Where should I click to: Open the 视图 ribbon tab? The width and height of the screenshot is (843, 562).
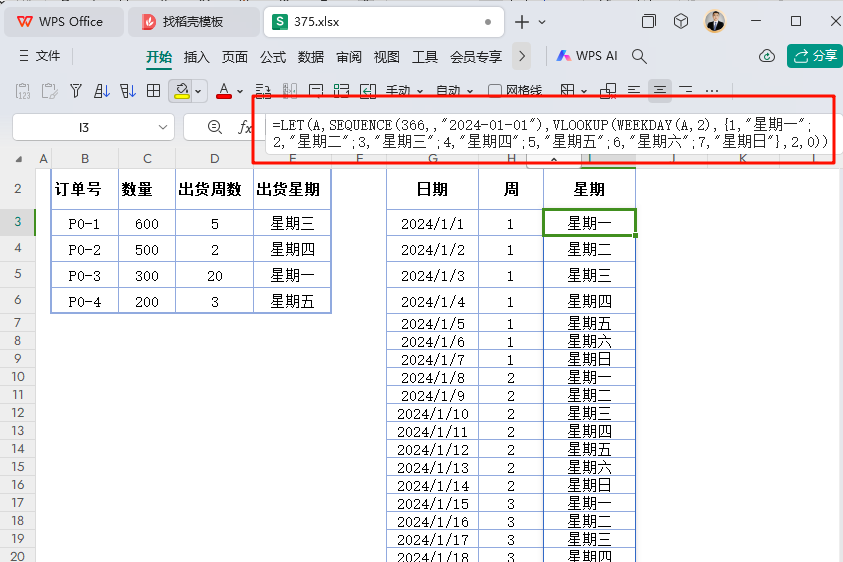[387, 56]
